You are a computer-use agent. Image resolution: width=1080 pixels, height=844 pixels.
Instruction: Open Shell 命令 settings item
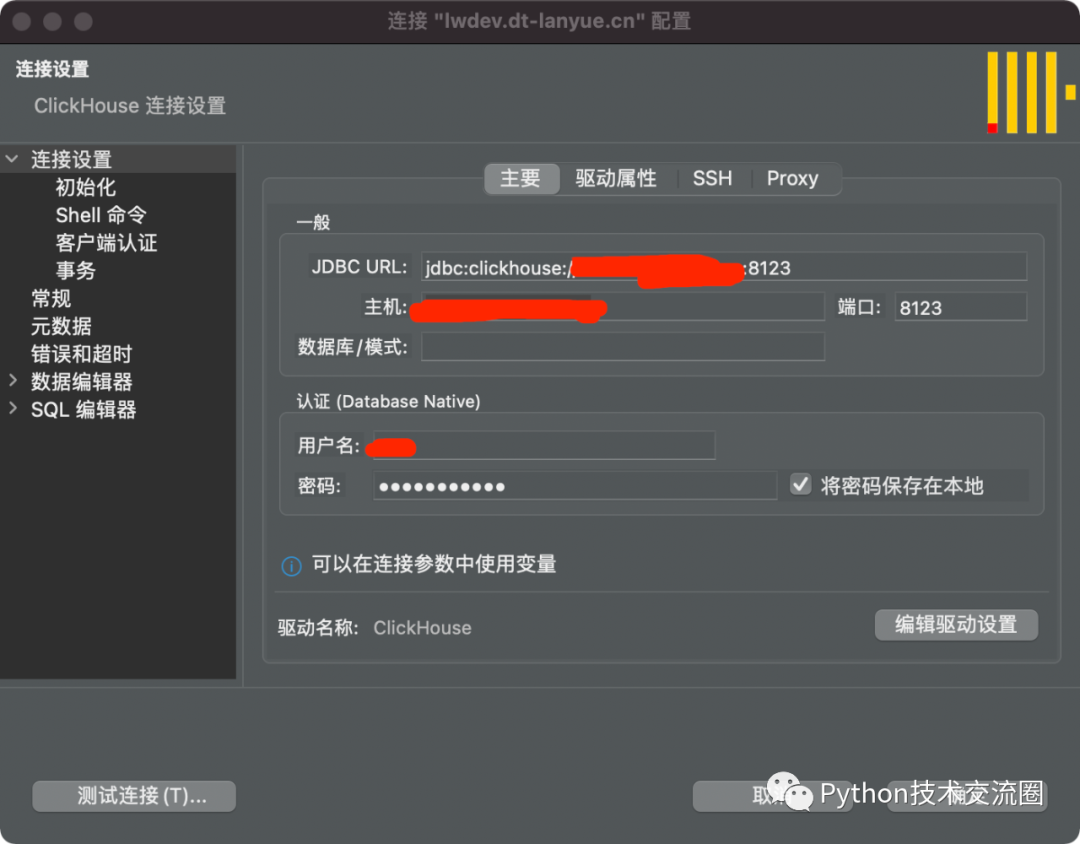pyautogui.click(x=101, y=215)
